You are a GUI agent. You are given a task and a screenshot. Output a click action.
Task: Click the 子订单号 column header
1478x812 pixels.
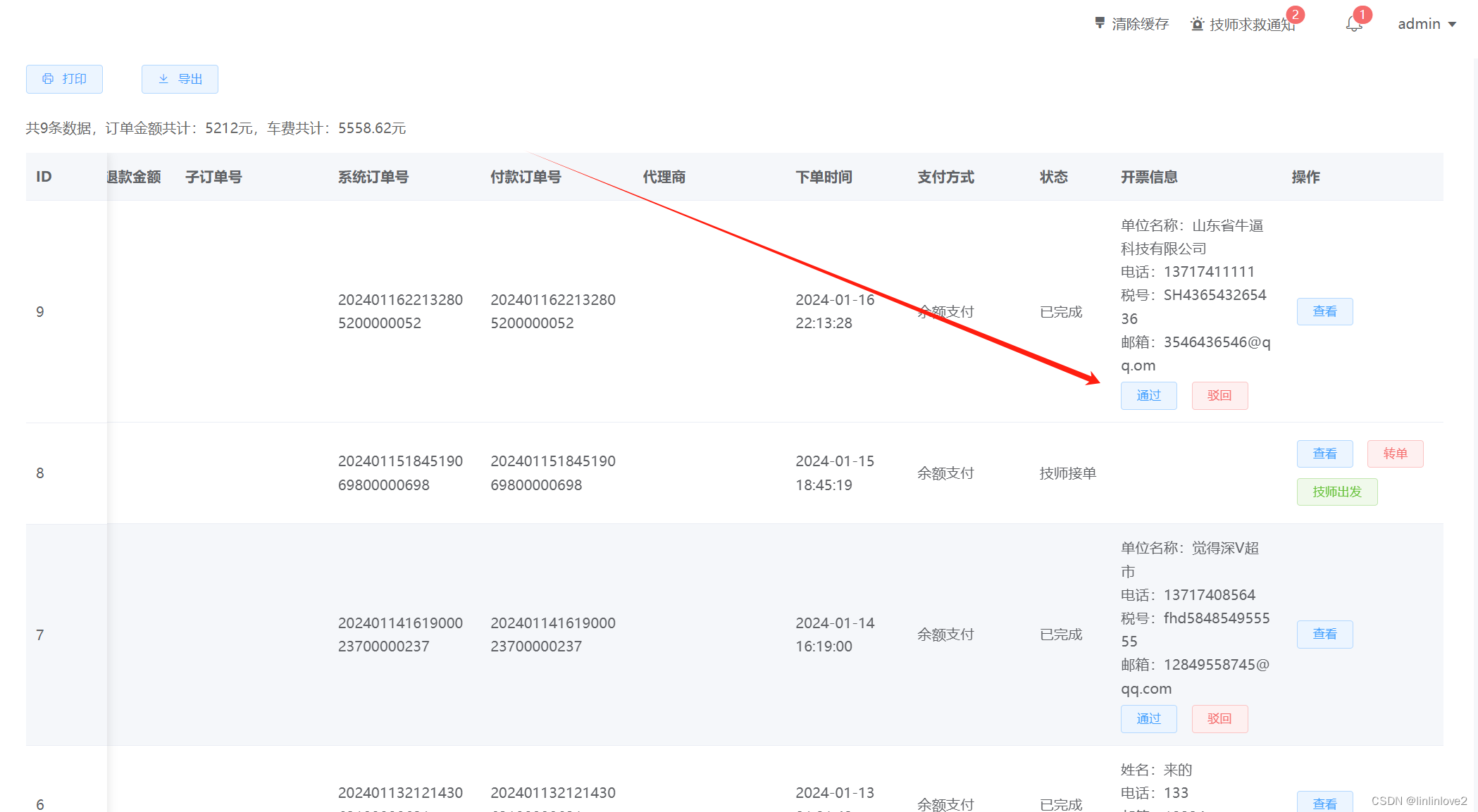[213, 177]
